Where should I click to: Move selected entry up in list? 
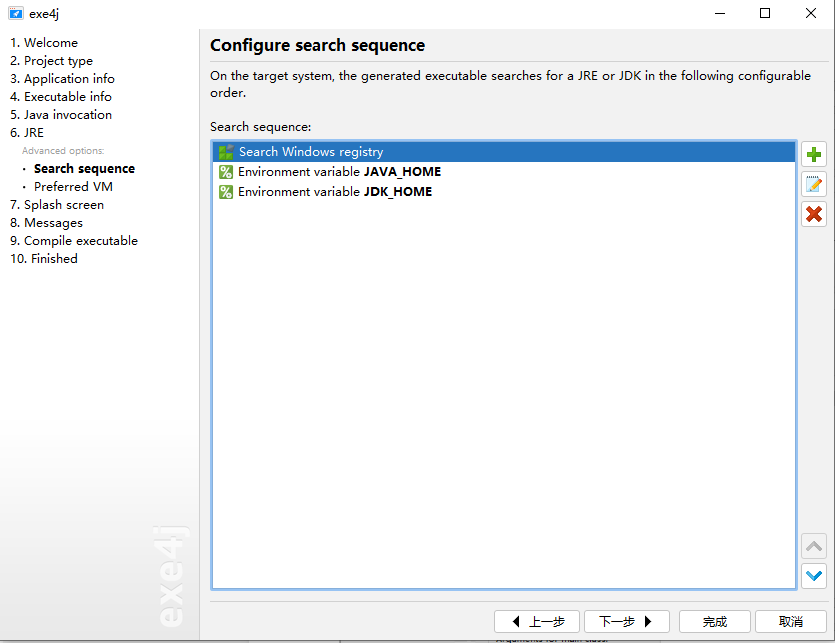[x=813, y=546]
